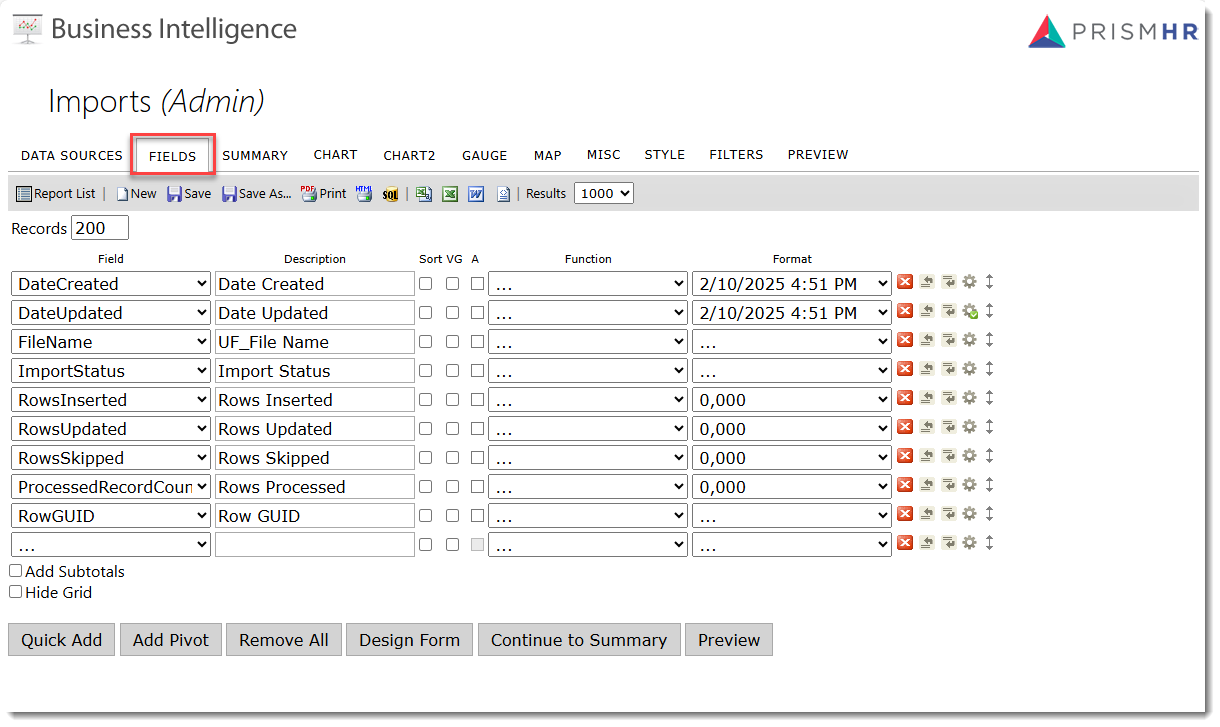The image size is (1220, 727).
Task: Click into the Records input field
Action: point(100,228)
